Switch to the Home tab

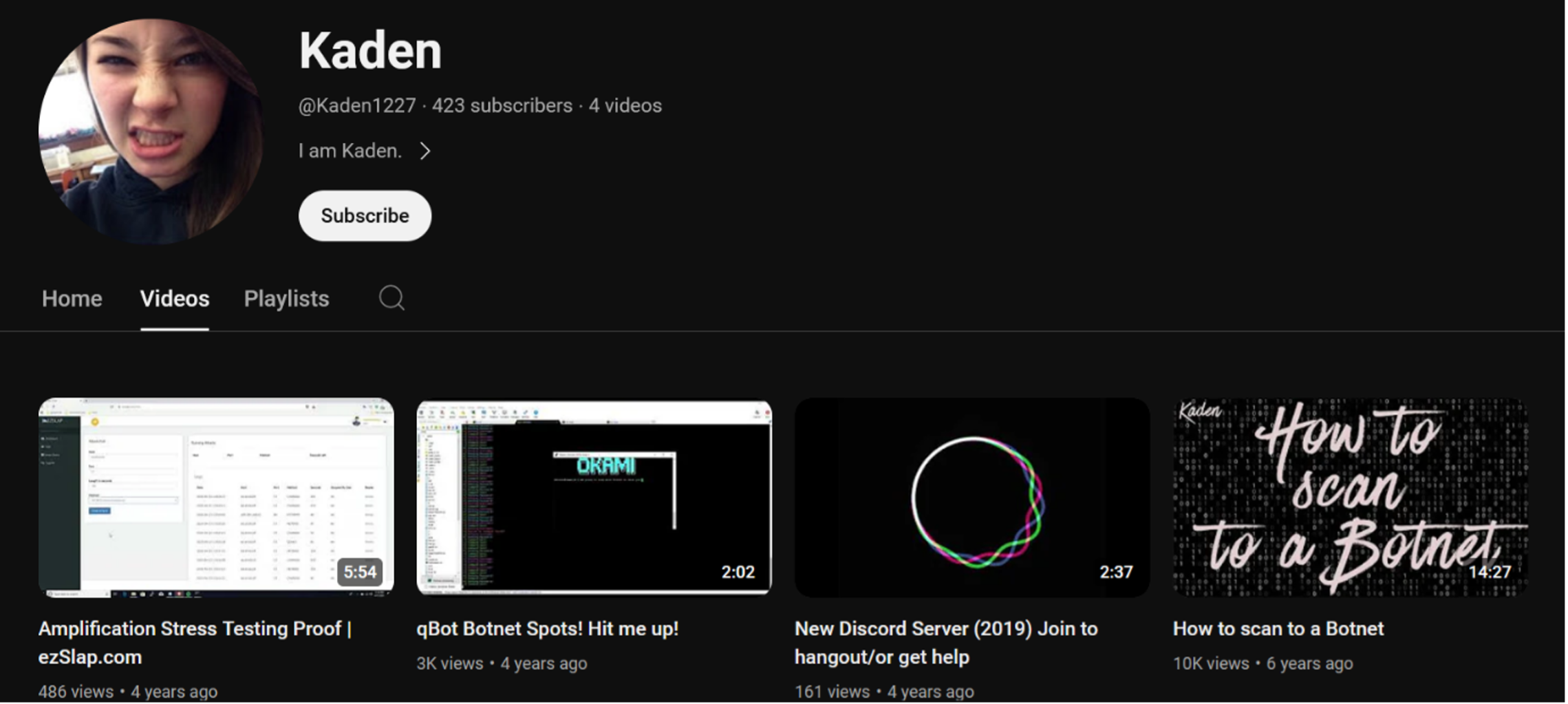tap(72, 299)
